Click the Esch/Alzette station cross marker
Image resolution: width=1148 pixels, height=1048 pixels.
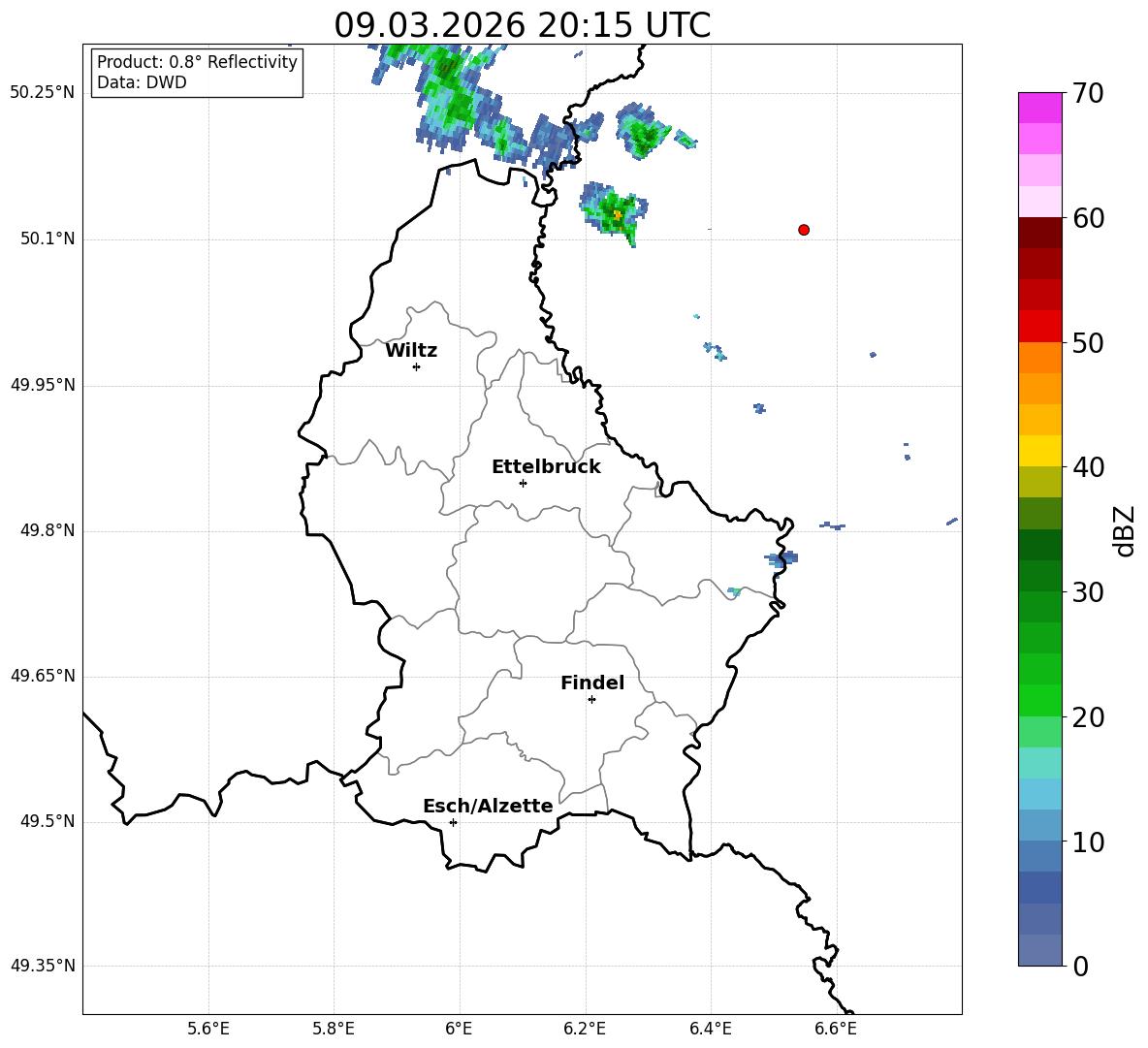453,822
